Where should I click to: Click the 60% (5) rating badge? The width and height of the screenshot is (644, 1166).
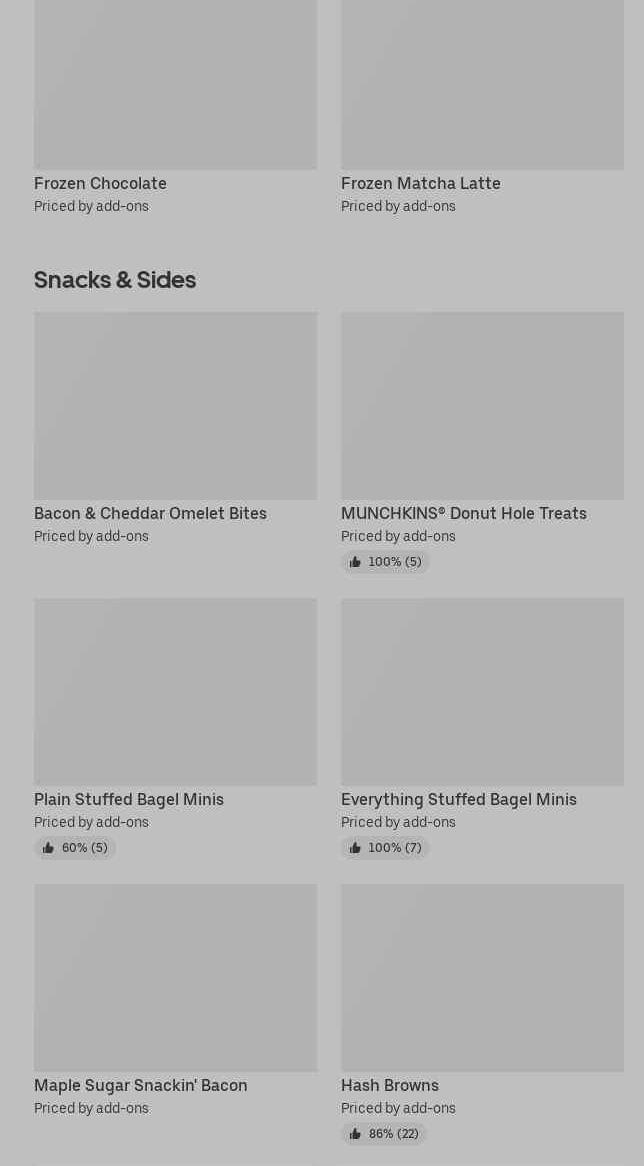pos(75,848)
